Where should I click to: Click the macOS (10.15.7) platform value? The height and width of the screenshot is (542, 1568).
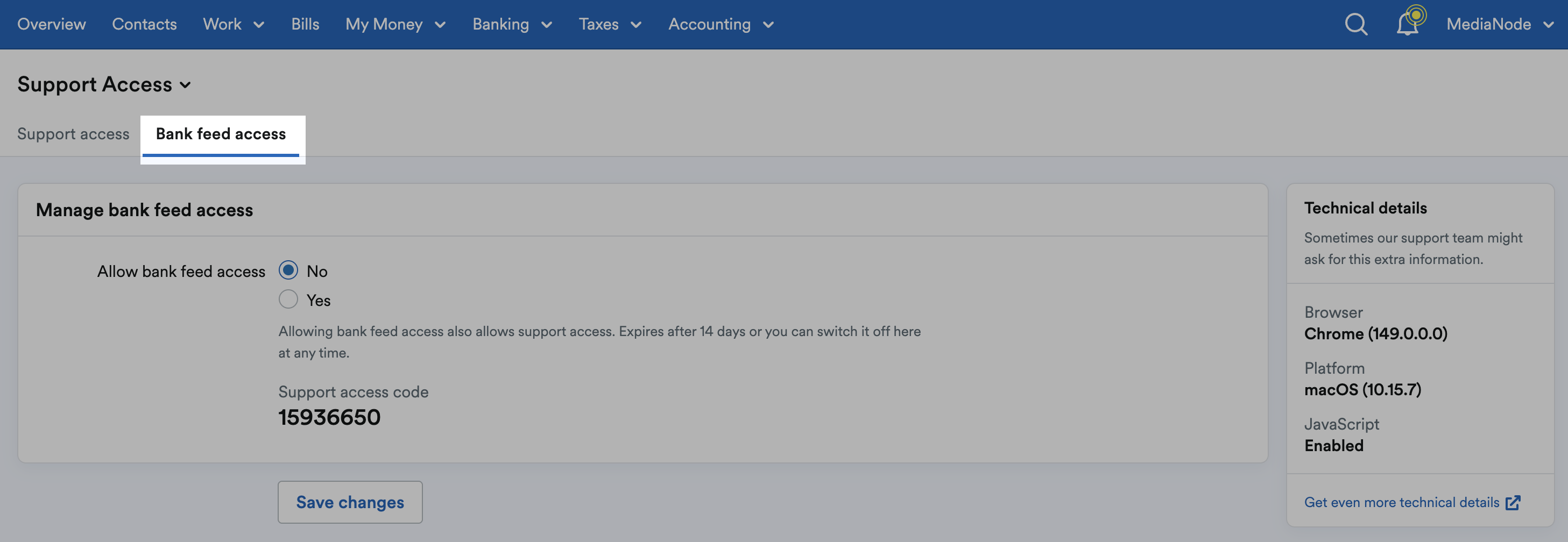pyautogui.click(x=1362, y=389)
